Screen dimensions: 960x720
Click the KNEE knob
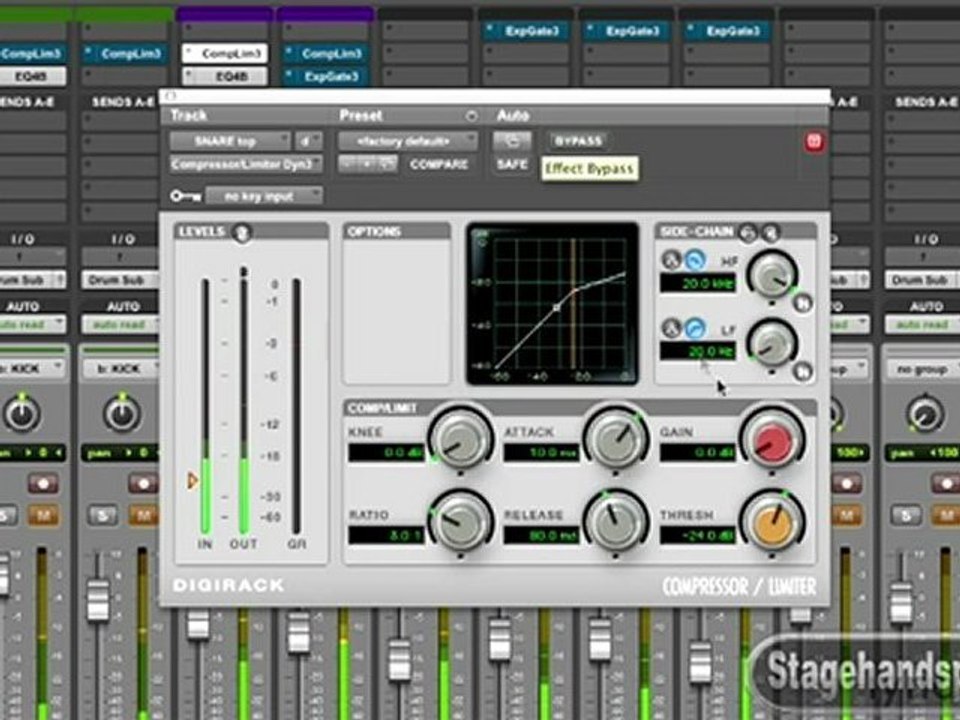[460, 440]
